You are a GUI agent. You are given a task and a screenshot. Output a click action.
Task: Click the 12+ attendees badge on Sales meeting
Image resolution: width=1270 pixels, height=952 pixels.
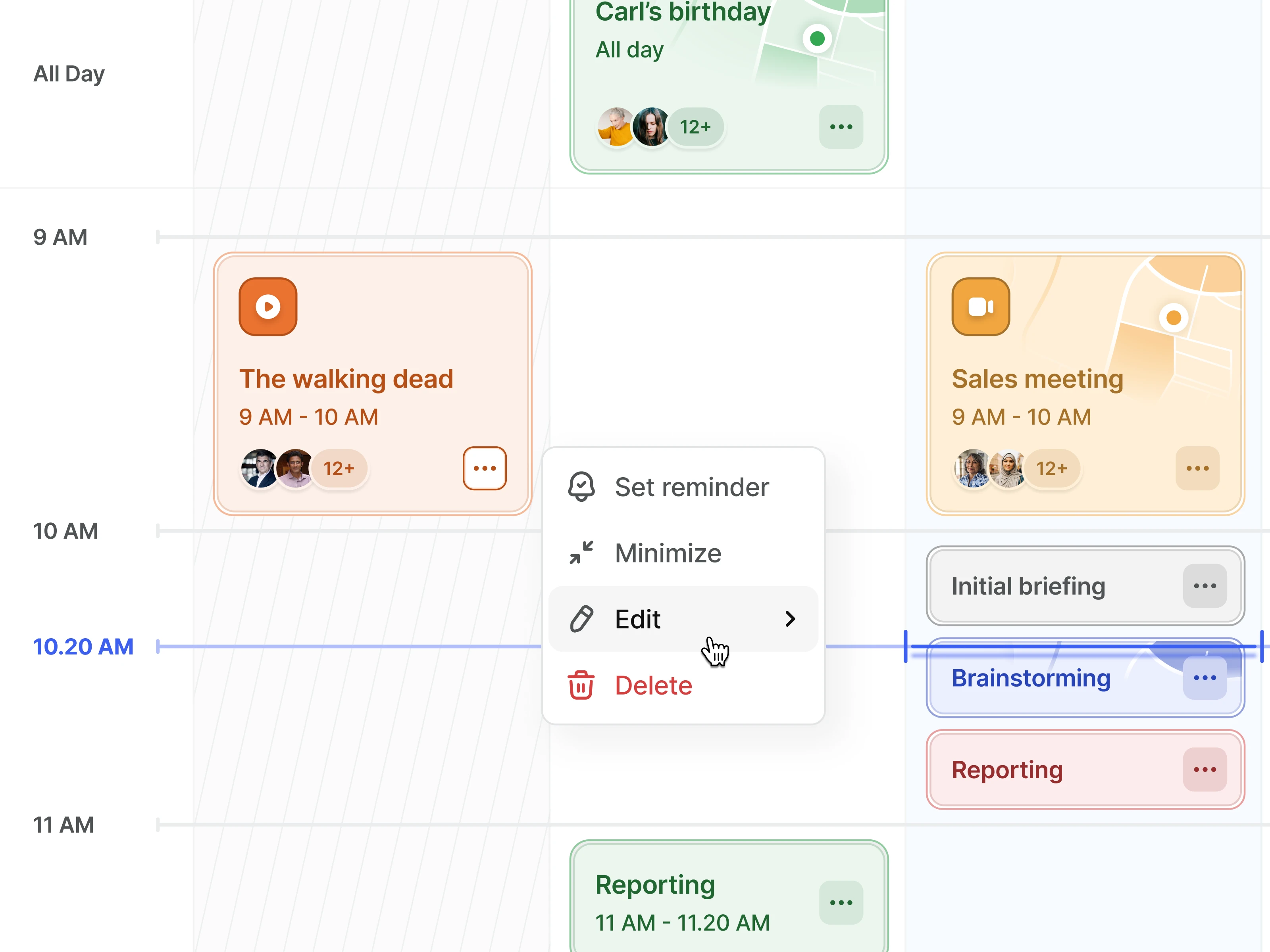point(1051,468)
